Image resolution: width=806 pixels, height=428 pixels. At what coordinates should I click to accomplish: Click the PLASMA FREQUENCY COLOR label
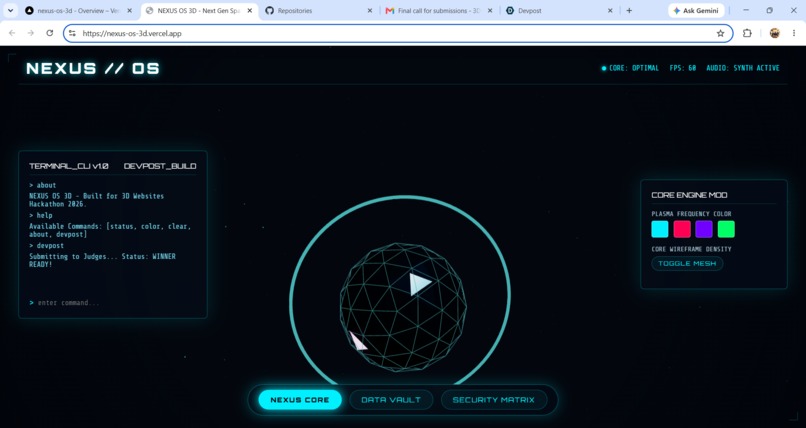tap(691, 214)
